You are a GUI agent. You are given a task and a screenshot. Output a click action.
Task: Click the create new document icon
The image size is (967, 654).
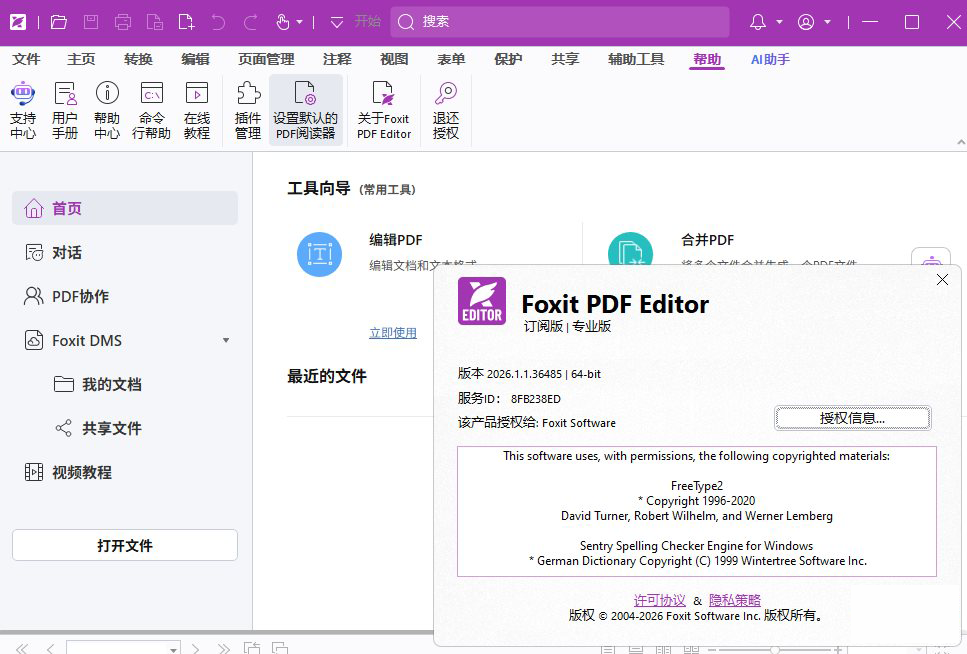tap(186, 22)
